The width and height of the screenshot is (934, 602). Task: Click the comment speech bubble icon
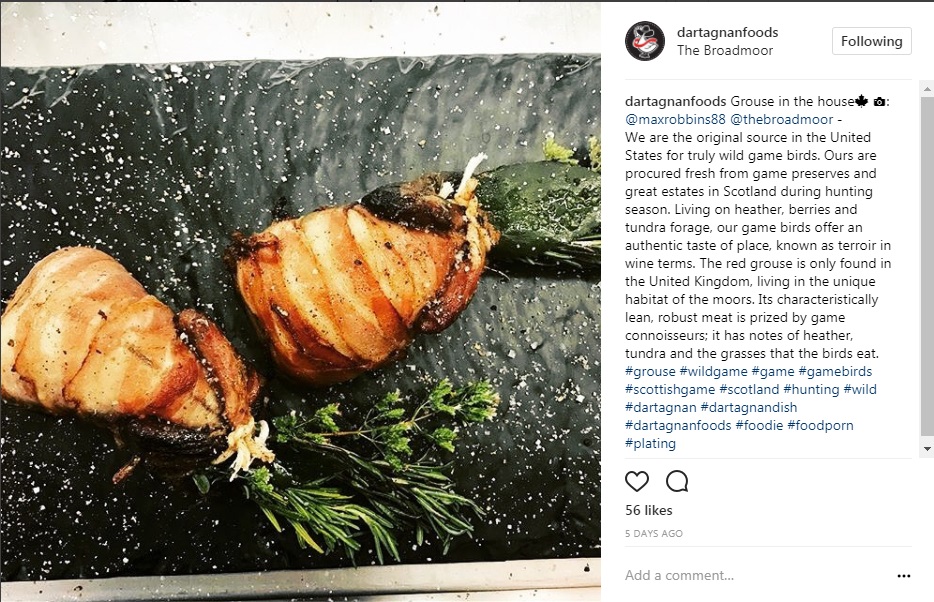pos(677,481)
